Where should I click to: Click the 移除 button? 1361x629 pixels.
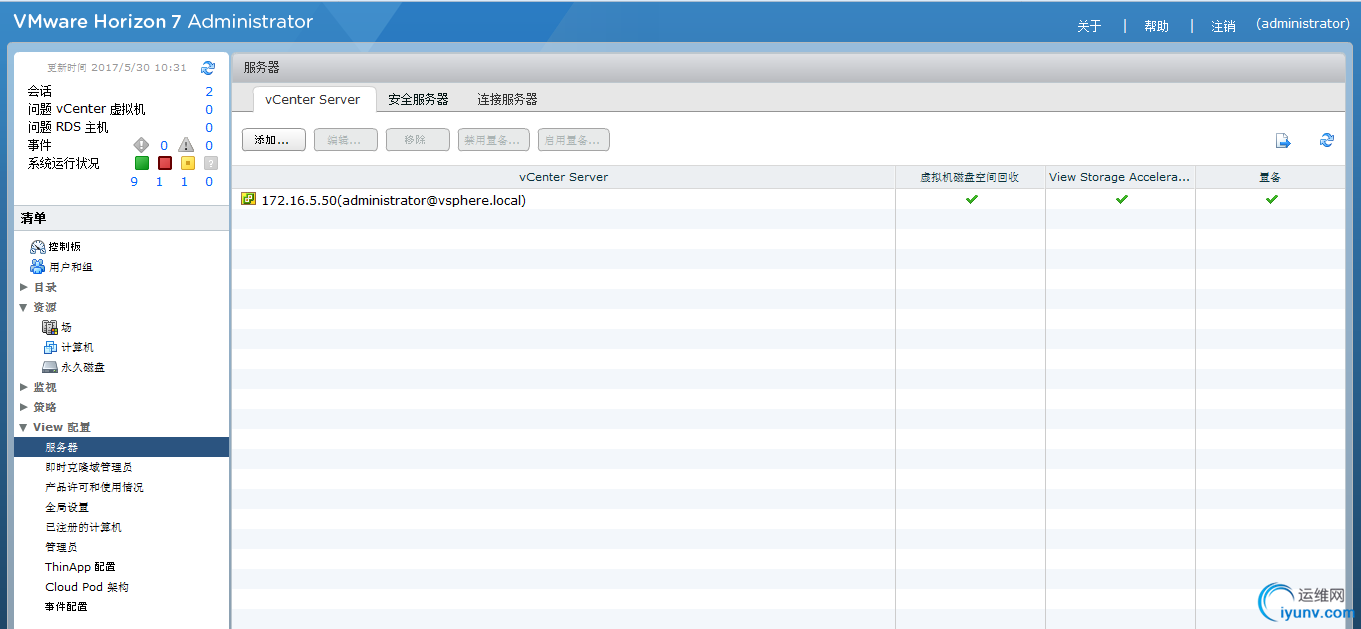coord(417,140)
